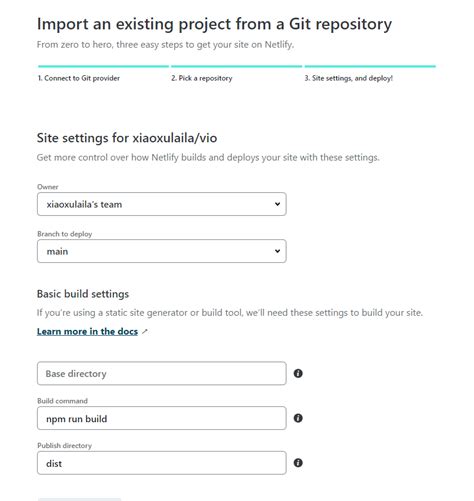Click the external-link arrow after docs link
The height and width of the screenshot is (501, 474).
click(x=145, y=332)
